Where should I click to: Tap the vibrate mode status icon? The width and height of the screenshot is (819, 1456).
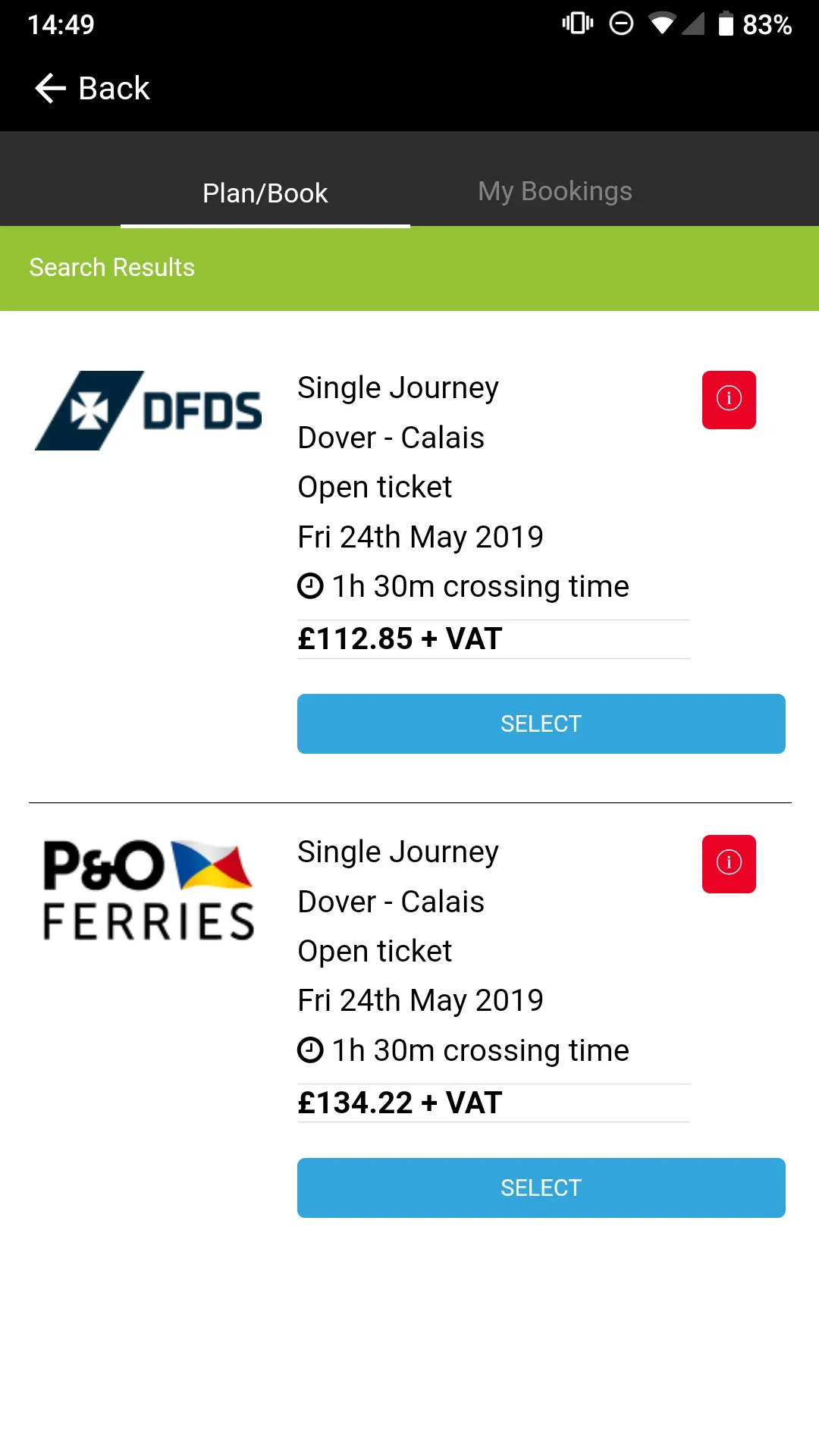tap(578, 24)
